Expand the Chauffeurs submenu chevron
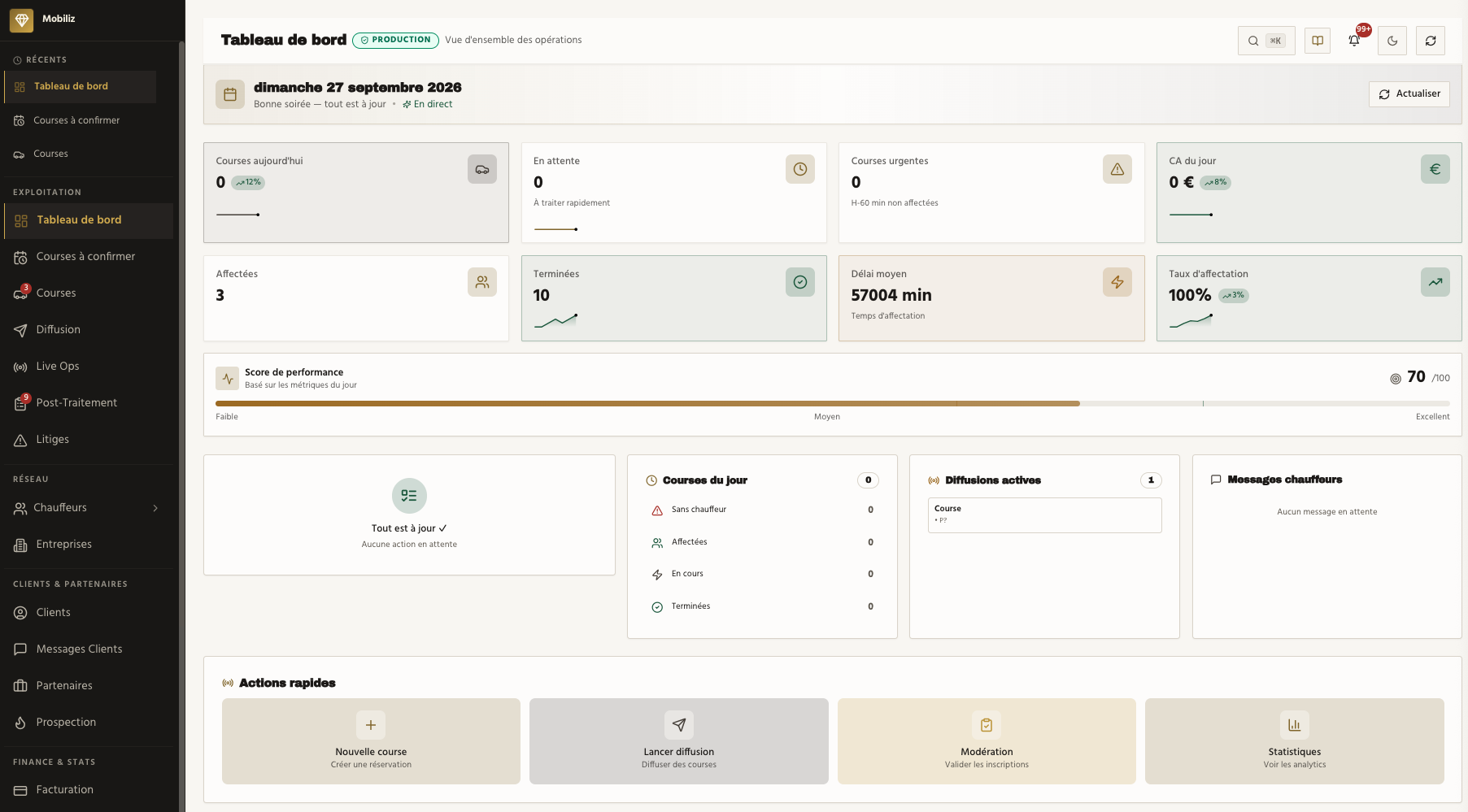Viewport: 1468px width, 812px height. [x=155, y=508]
